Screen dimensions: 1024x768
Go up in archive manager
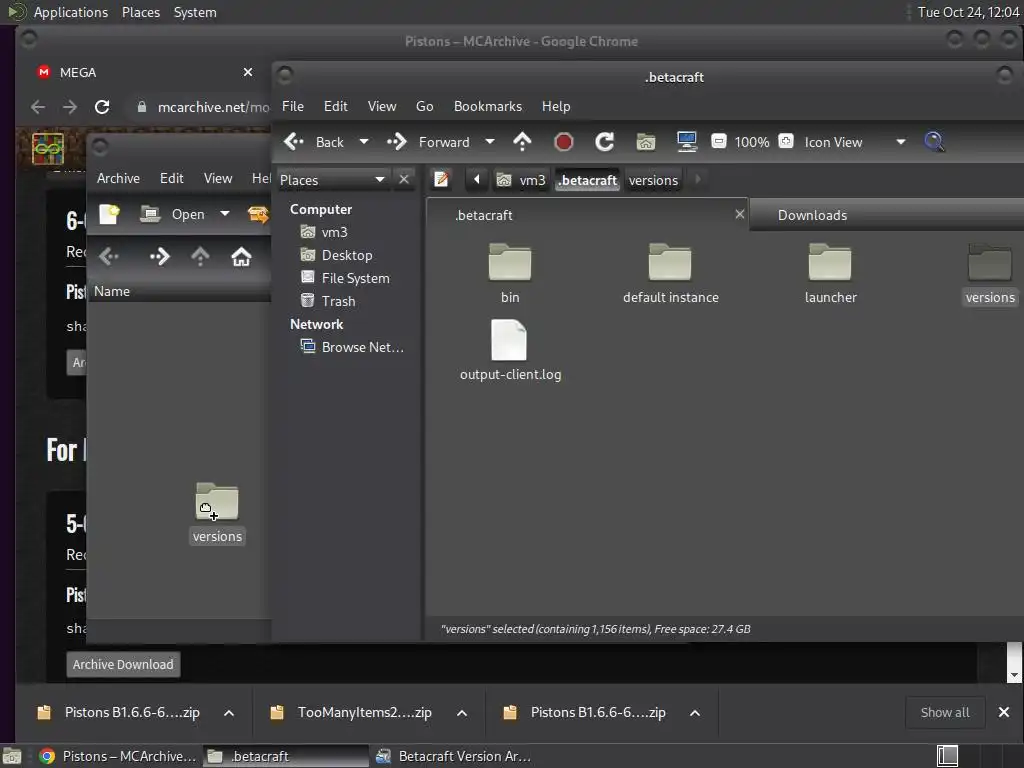[200, 257]
